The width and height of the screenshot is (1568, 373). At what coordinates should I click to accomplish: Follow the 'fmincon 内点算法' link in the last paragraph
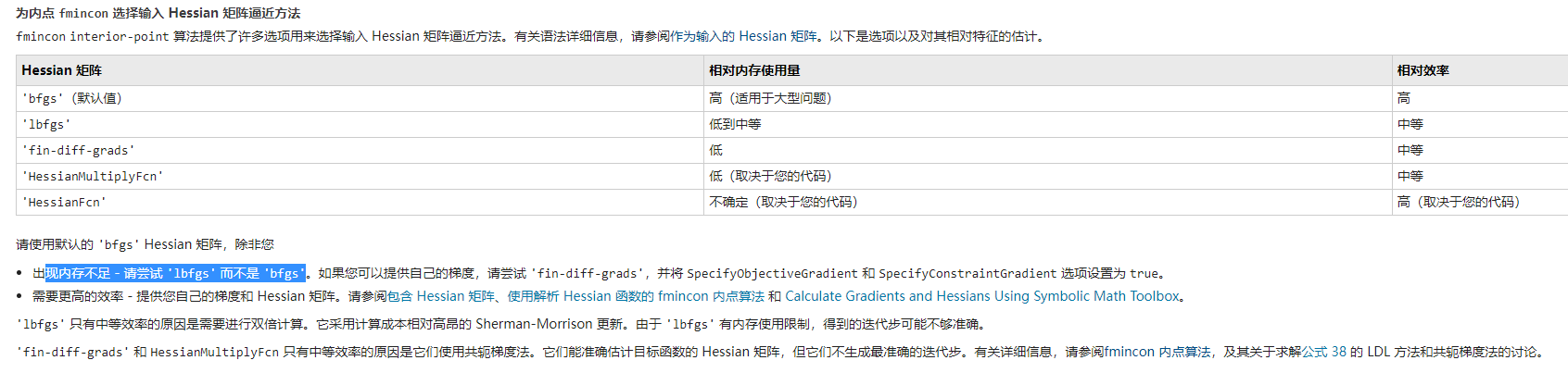[x=1157, y=352]
